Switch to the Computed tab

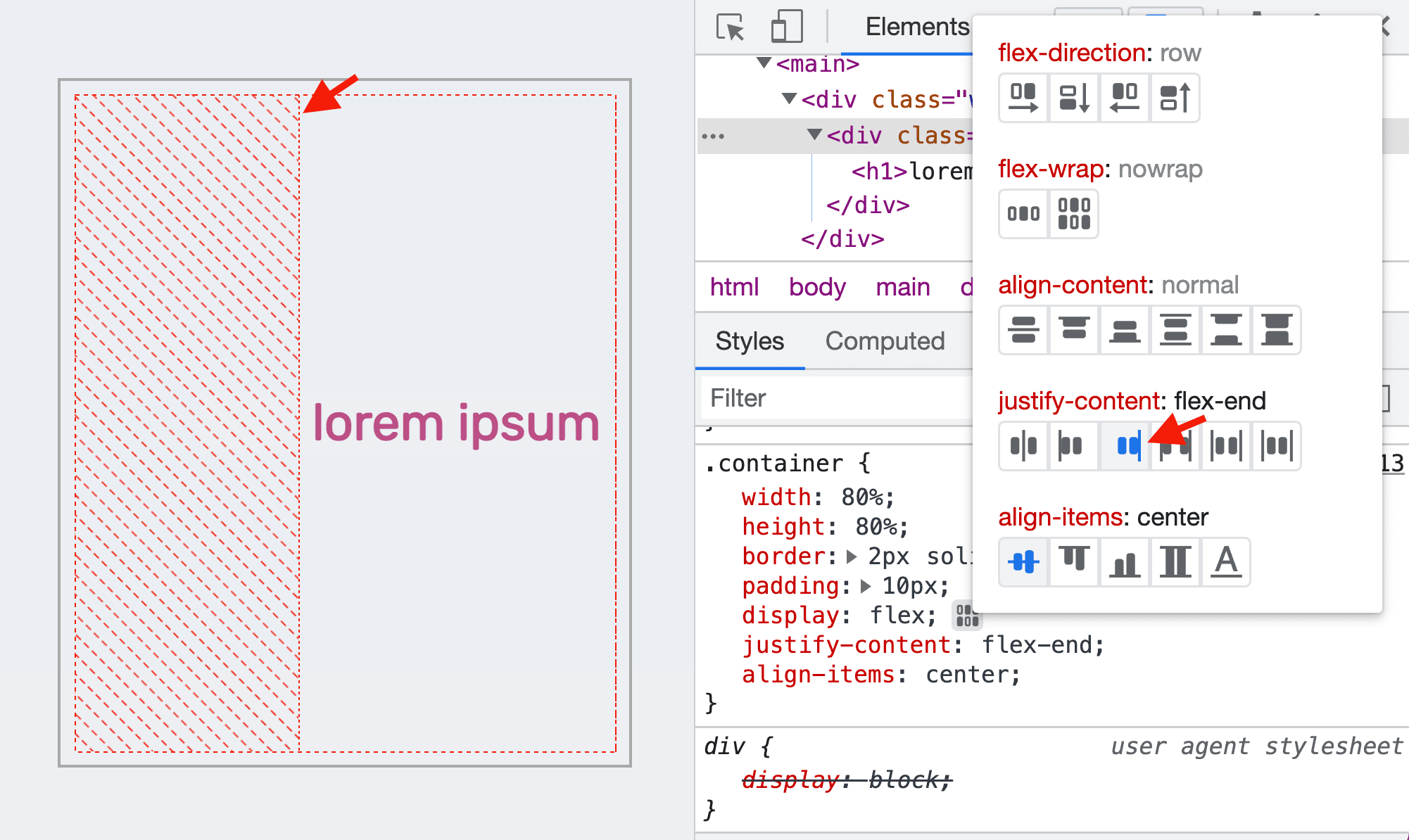pyautogui.click(x=885, y=341)
